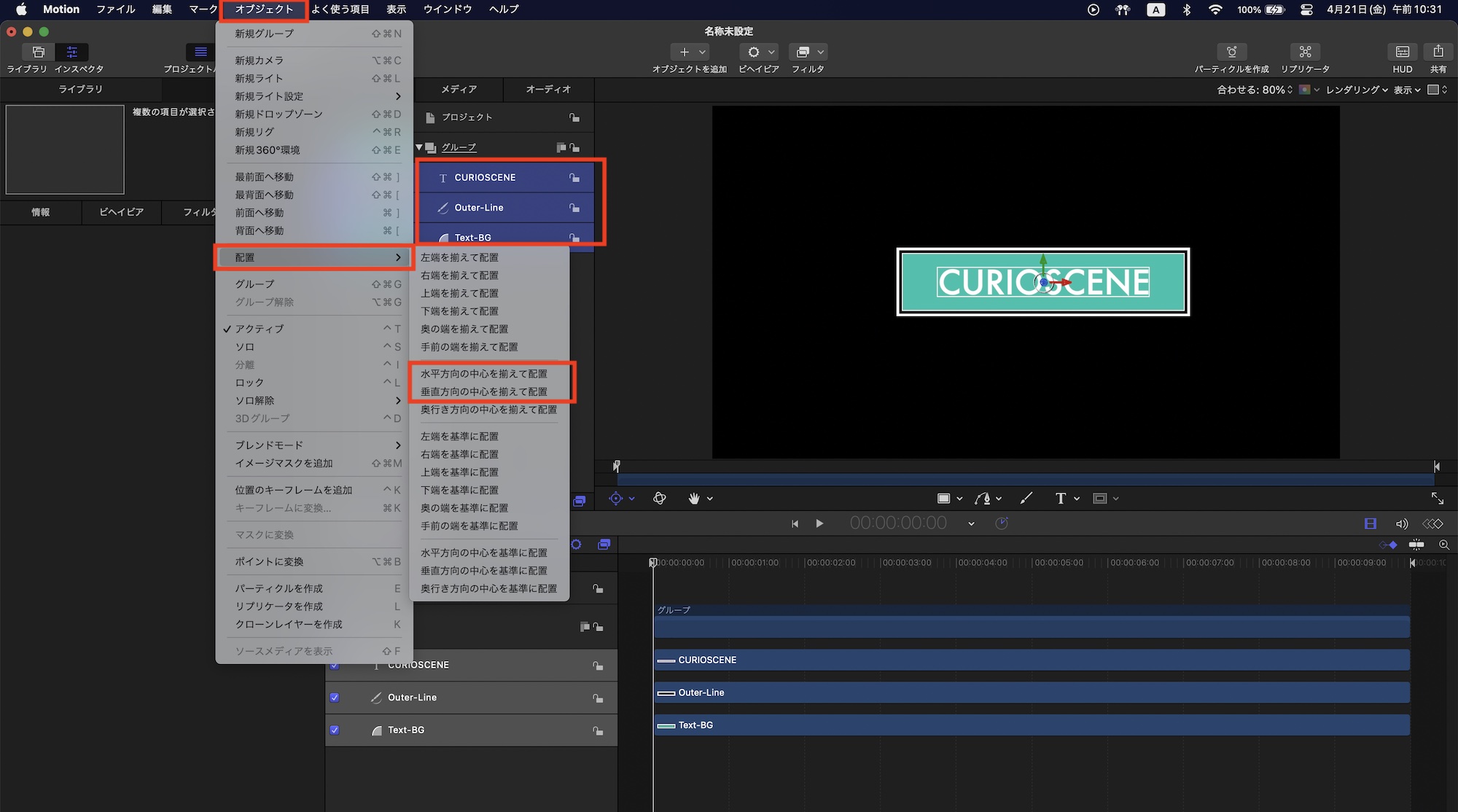Click the Inspector icon in toolbar
The width and height of the screenshot is (1458, 812).
point(71,52)
